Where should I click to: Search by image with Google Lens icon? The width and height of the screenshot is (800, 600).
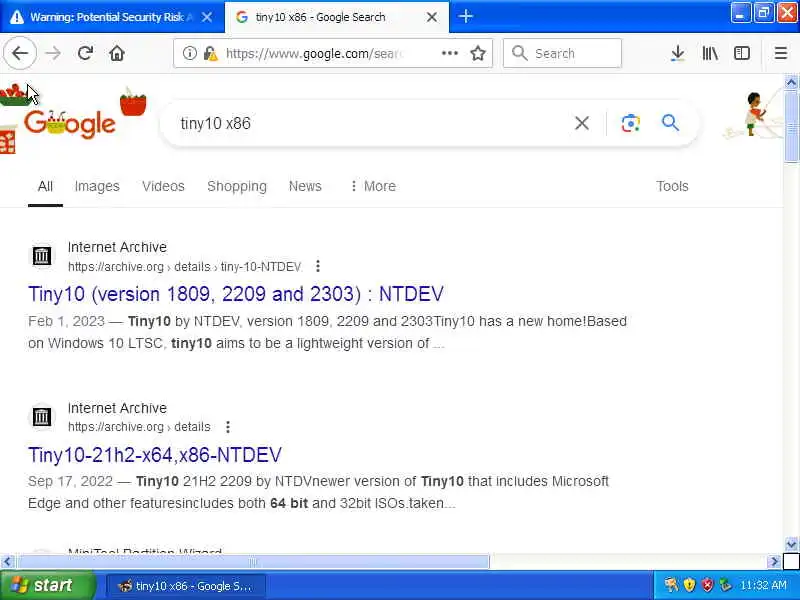tap(631, 123)
